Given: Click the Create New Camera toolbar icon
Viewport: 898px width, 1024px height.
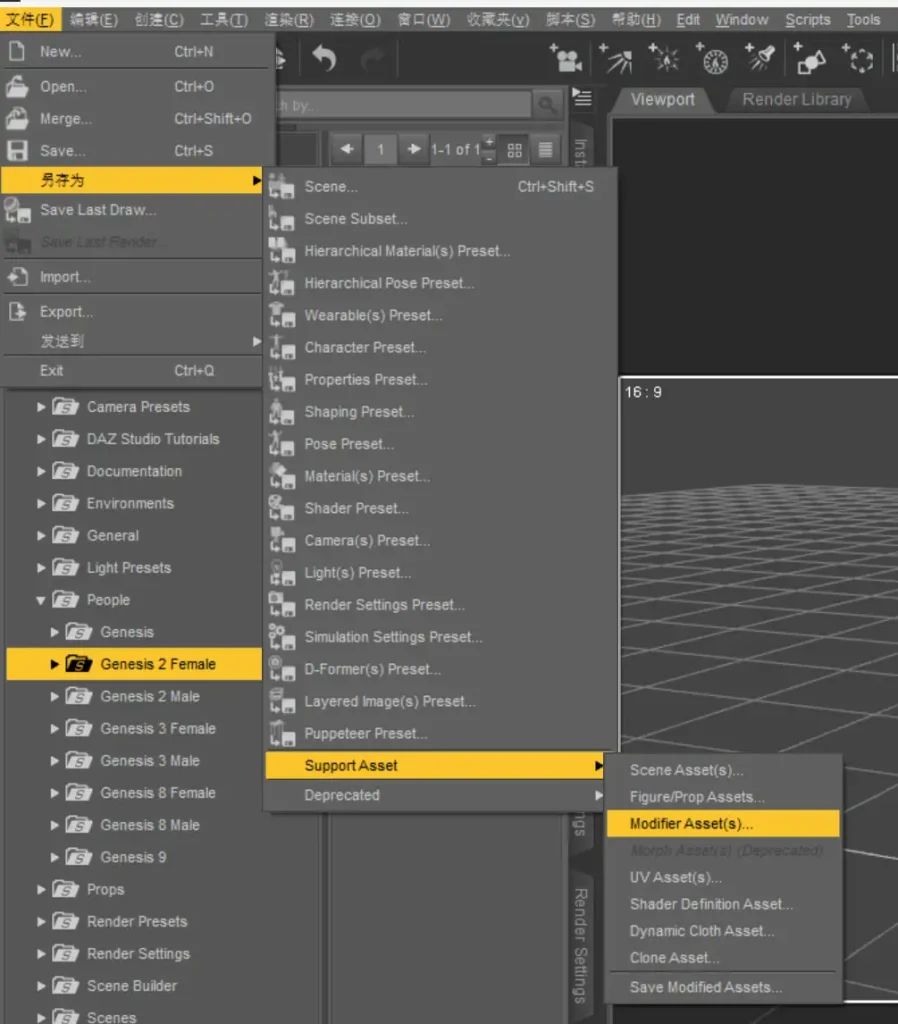Looking at the screenshot, I should tap(566, 59).
